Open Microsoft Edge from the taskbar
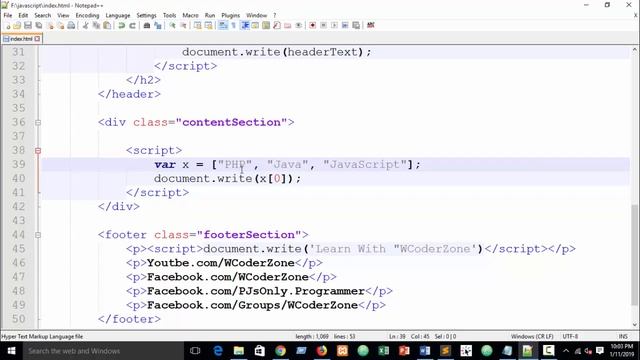 [218, 351]
